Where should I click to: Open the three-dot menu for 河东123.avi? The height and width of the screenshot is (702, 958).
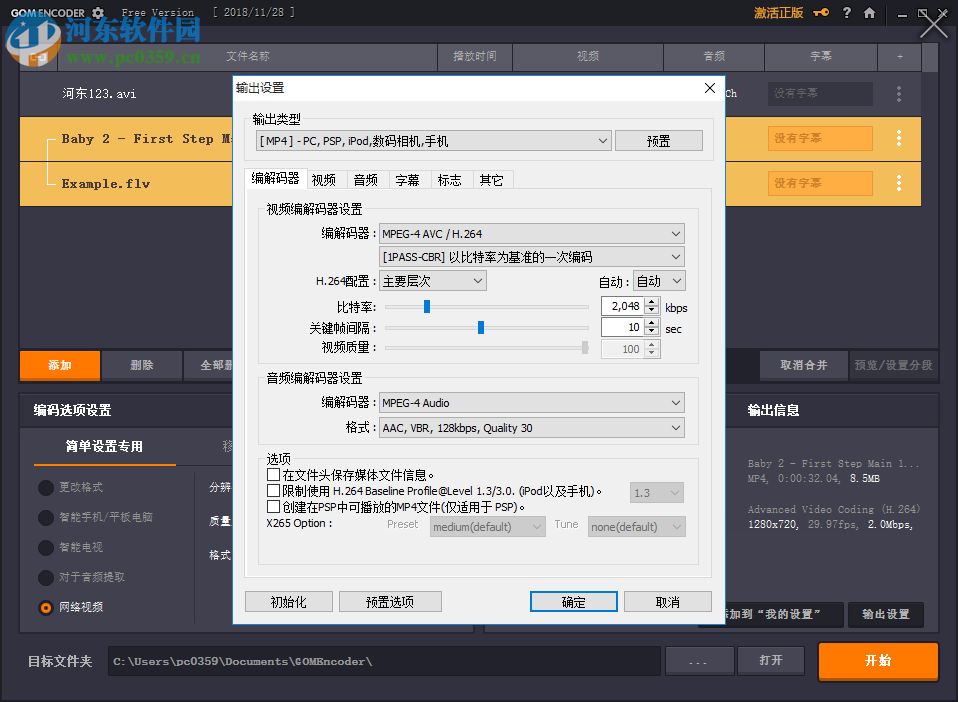[899, 93]
